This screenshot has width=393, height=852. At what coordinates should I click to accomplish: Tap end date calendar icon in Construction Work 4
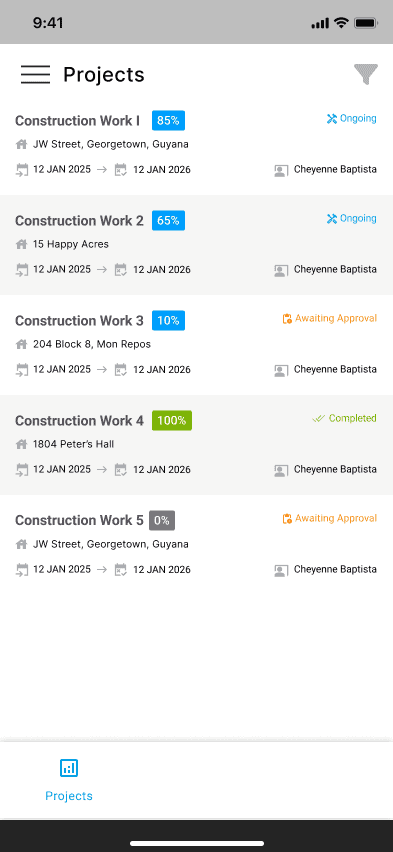[121, 470]
